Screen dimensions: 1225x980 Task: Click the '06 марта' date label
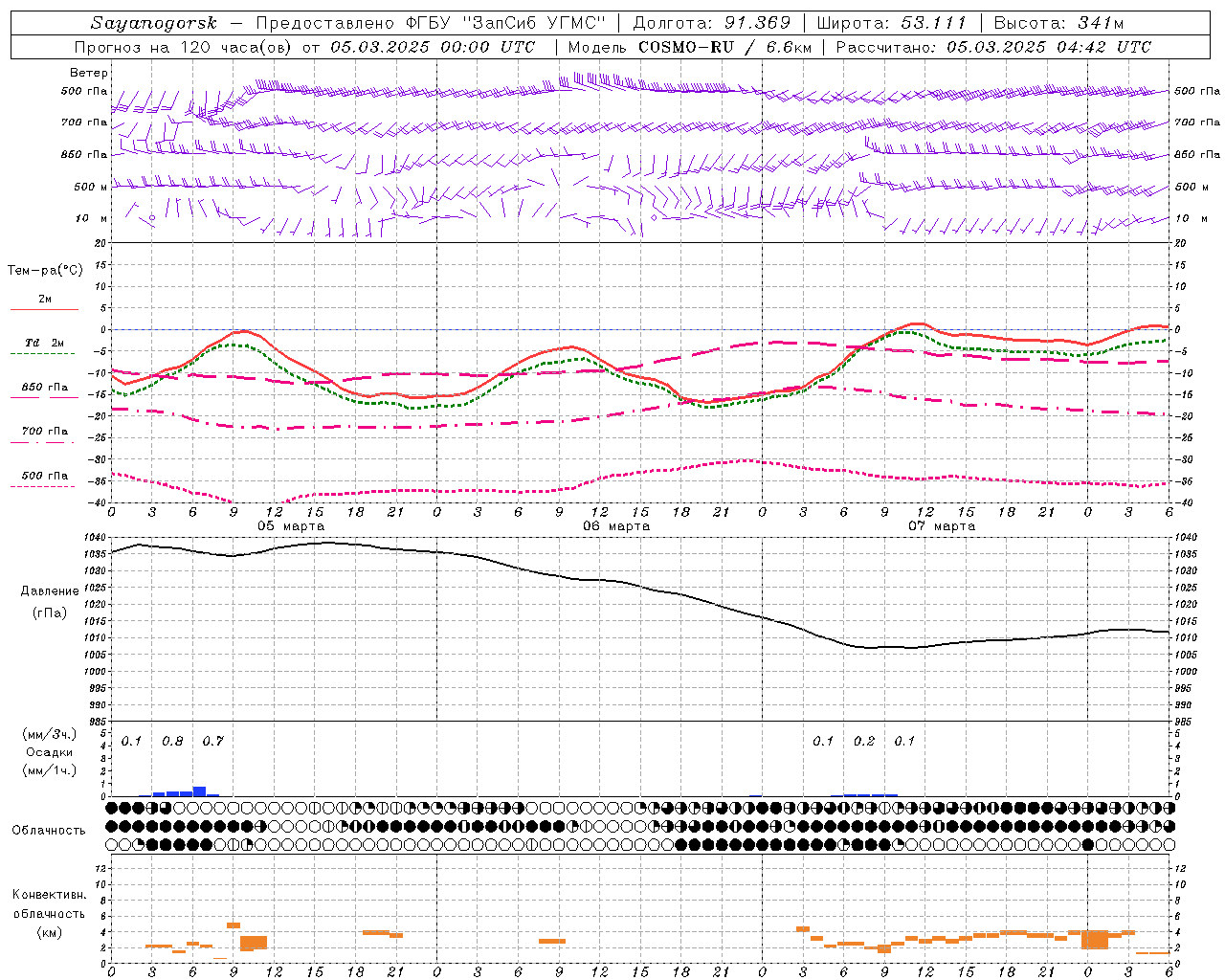(x=616, y=525)
